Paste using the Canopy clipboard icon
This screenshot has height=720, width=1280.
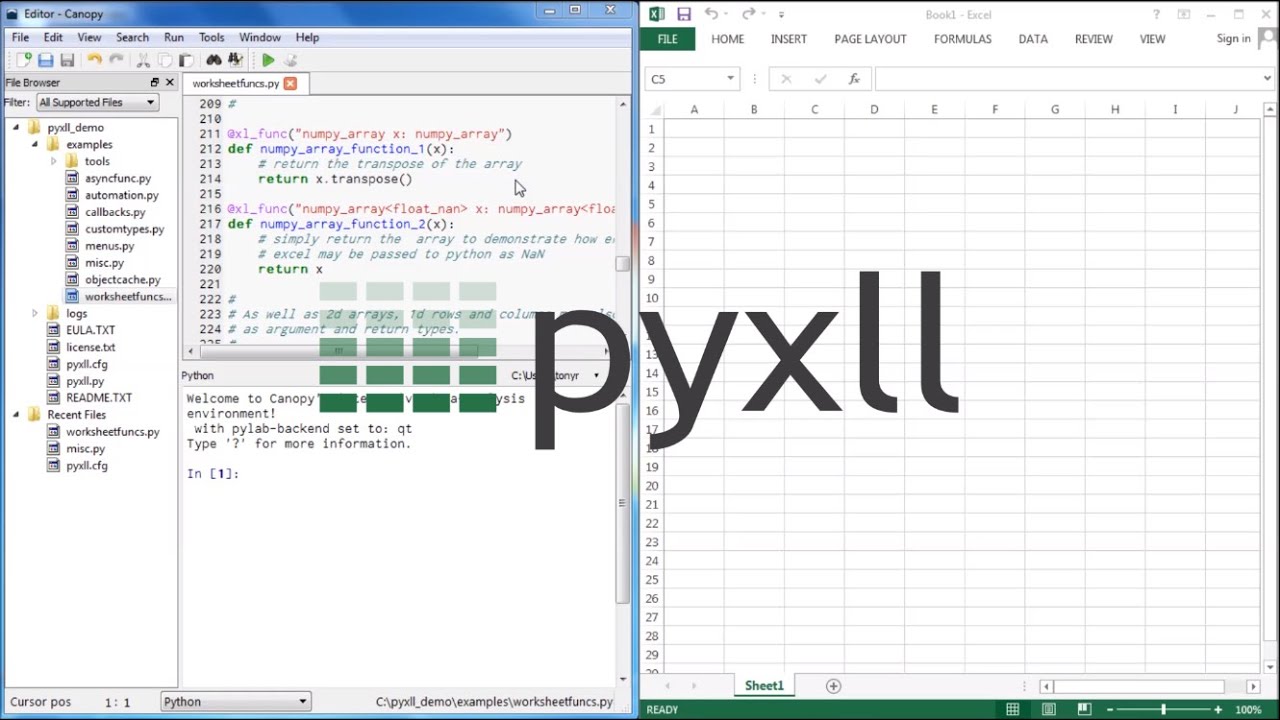click(186, 60)
